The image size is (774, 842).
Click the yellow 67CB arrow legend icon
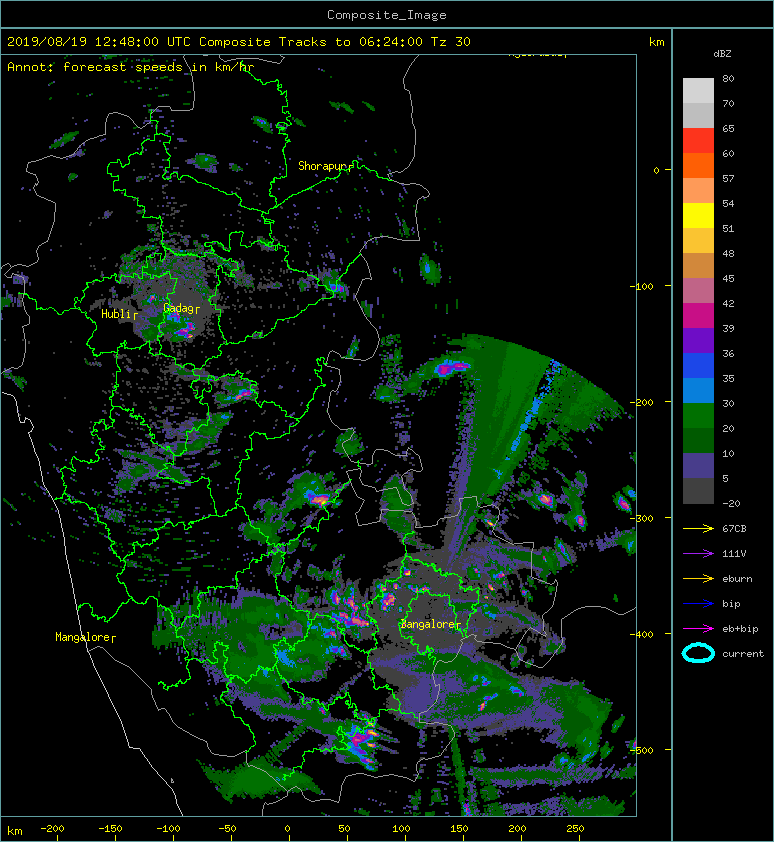tap(698, 529)
